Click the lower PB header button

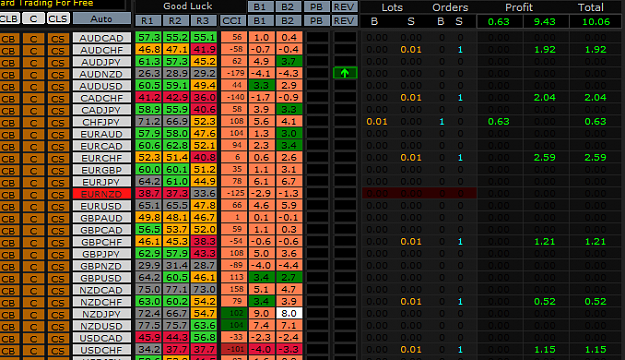click(316, 21)
